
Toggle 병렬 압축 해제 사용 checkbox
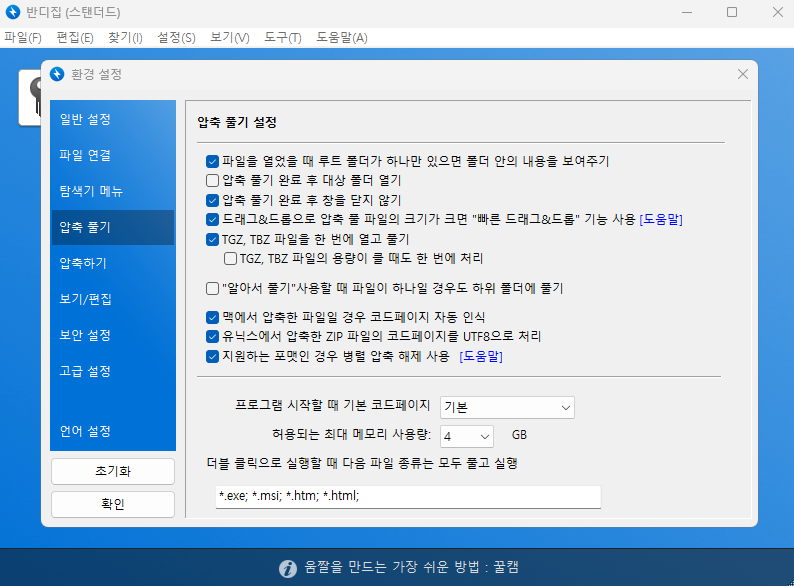pos(212,357)
